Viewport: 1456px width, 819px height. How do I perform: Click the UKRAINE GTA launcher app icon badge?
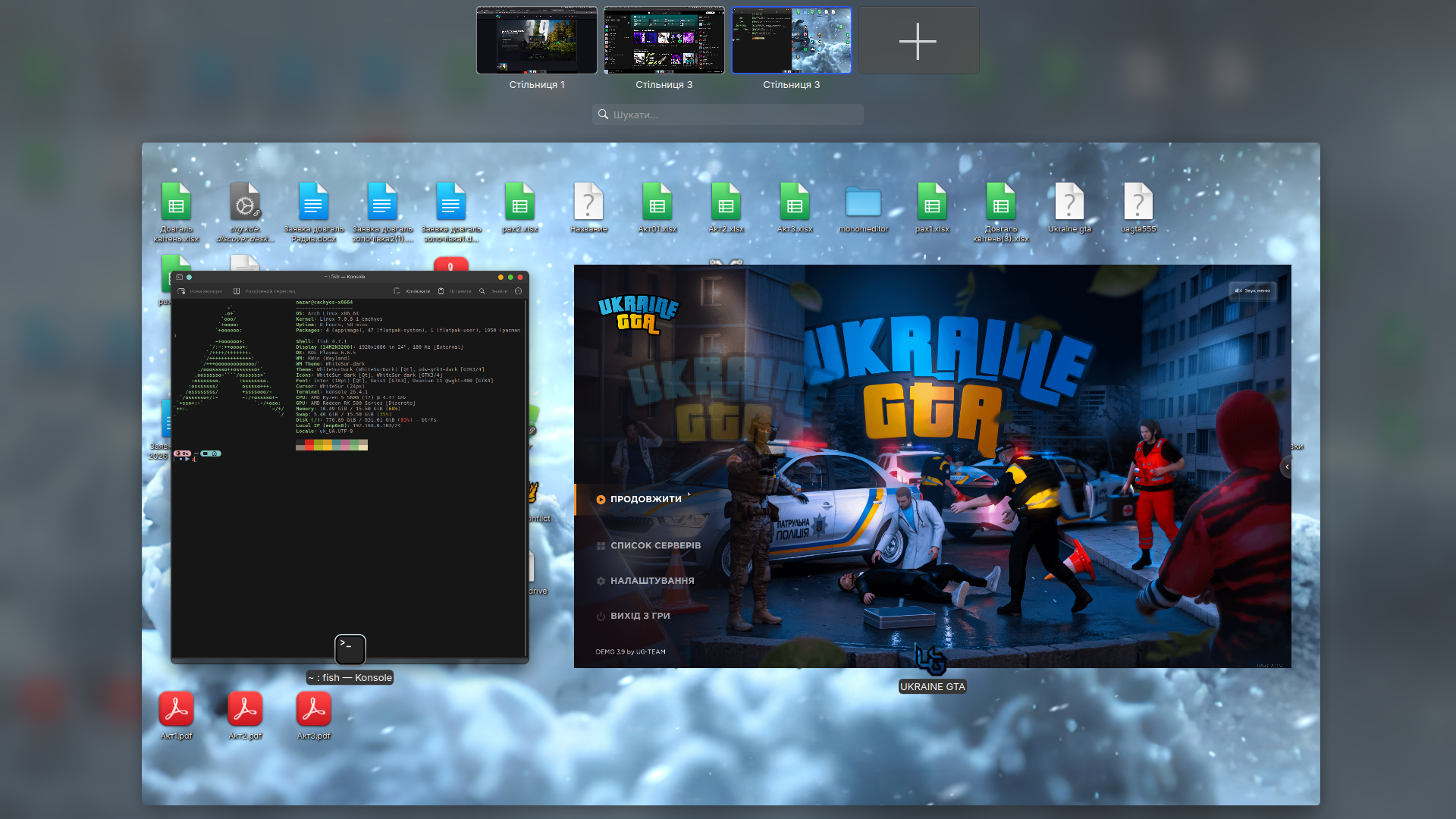click(930, 658)
